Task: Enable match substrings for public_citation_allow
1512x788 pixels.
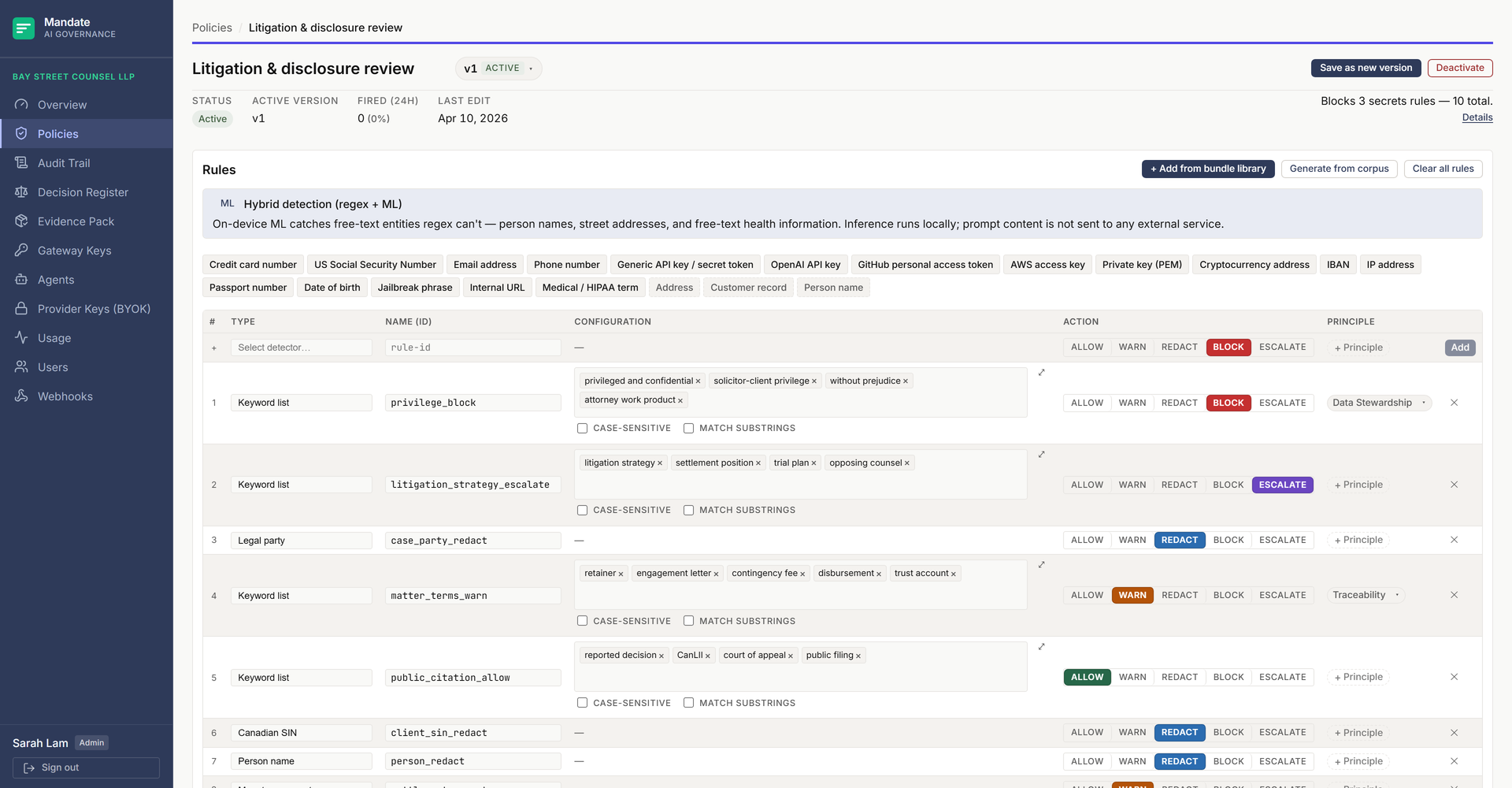Action: (688, 703)
